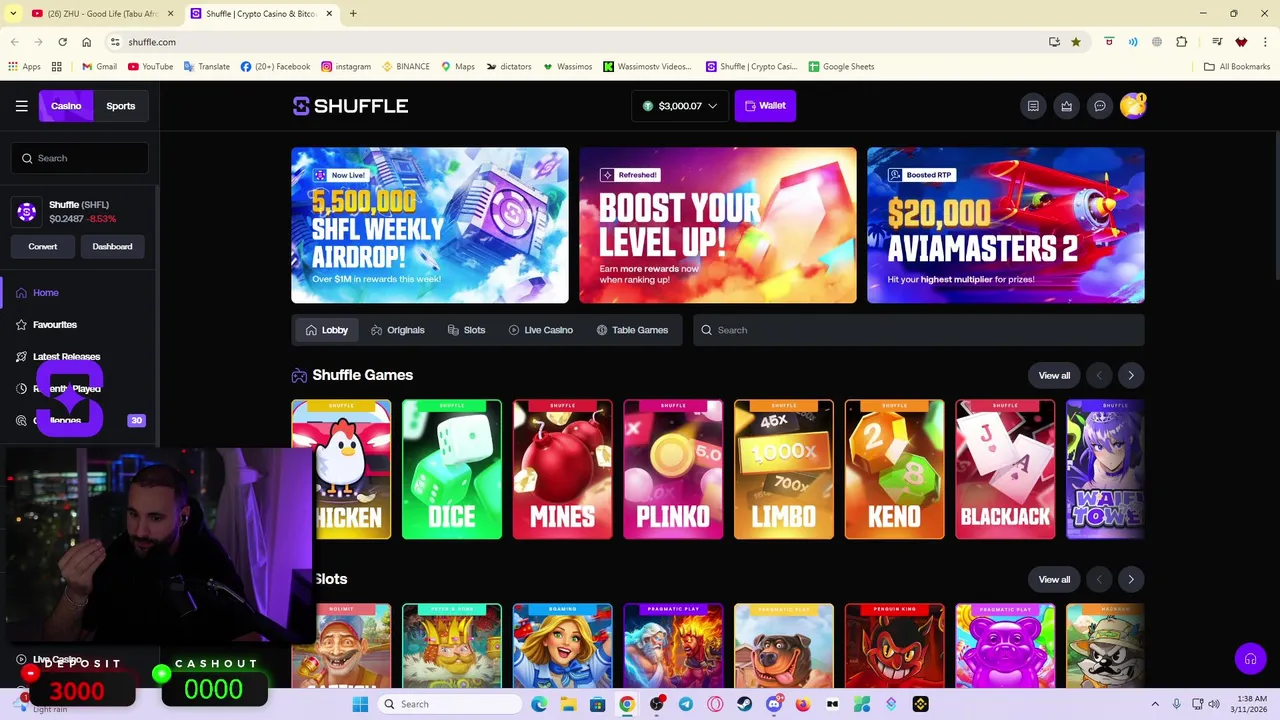Viewport: 1280px width, 720px height.
Task: Reload the page
Action: pyautogui.click(x=63, y=42)
